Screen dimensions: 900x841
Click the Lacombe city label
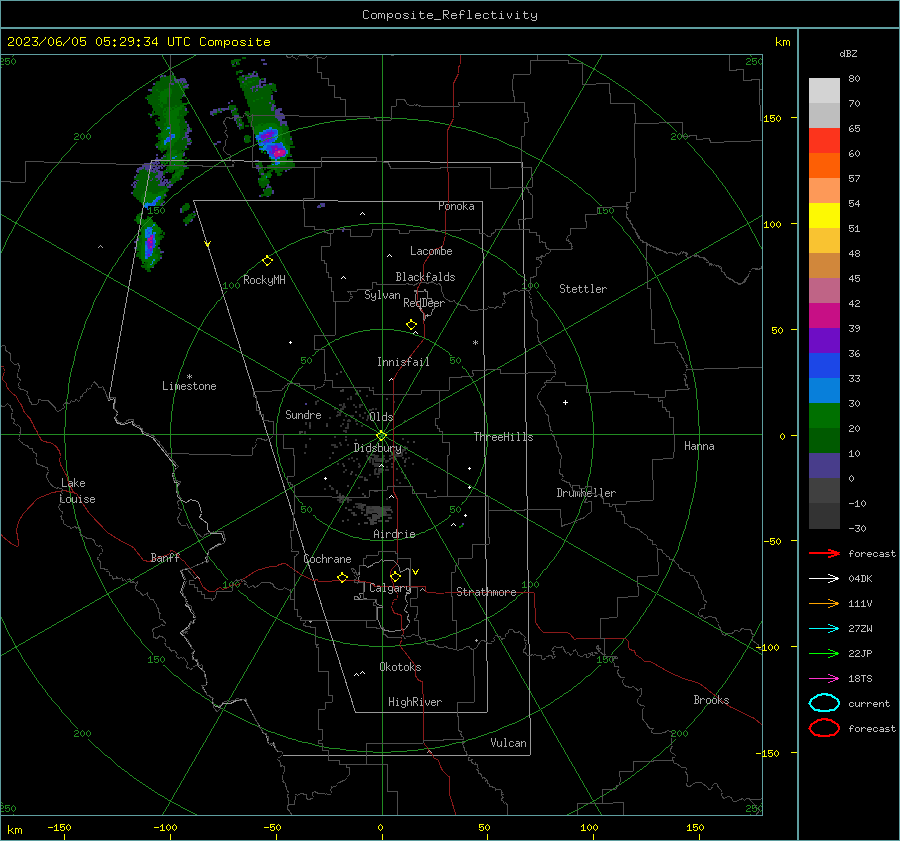click(431, 251)
